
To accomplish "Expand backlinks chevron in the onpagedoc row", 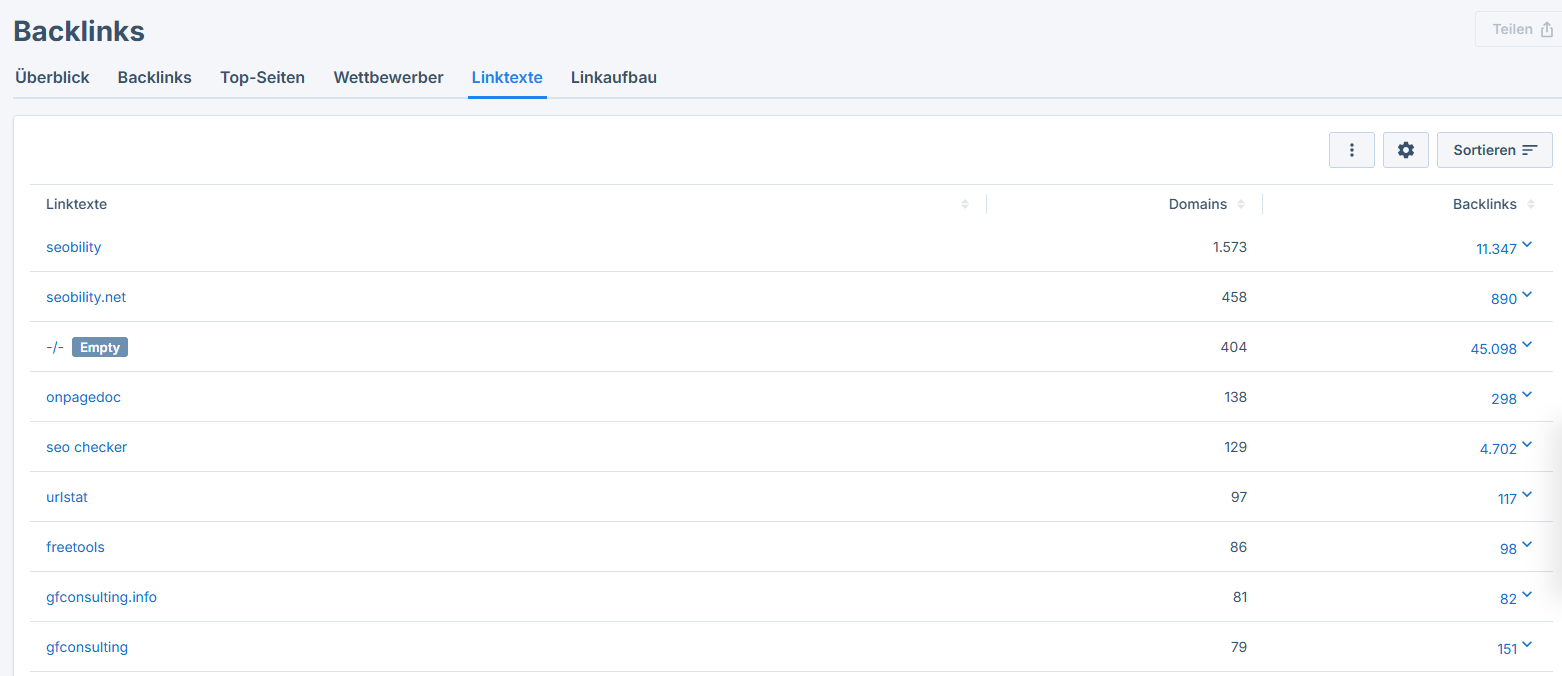I will click(x=1527, y=395).
